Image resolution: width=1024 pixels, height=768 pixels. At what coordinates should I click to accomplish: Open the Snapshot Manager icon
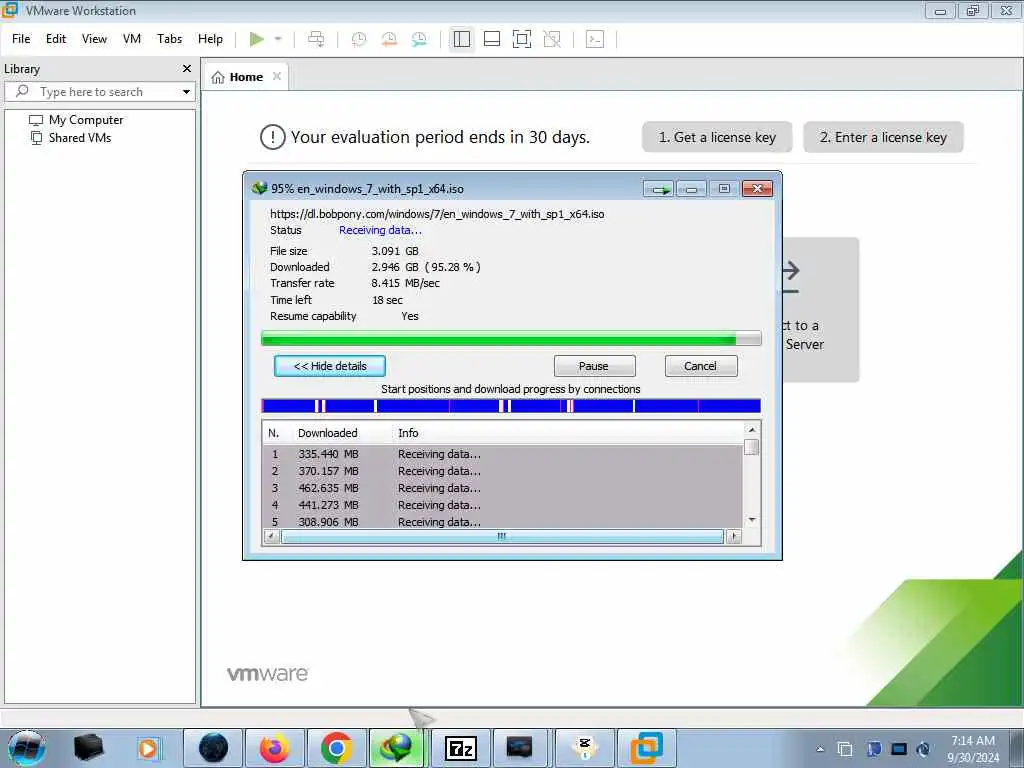pyautogui.click(x=419, y=39)
